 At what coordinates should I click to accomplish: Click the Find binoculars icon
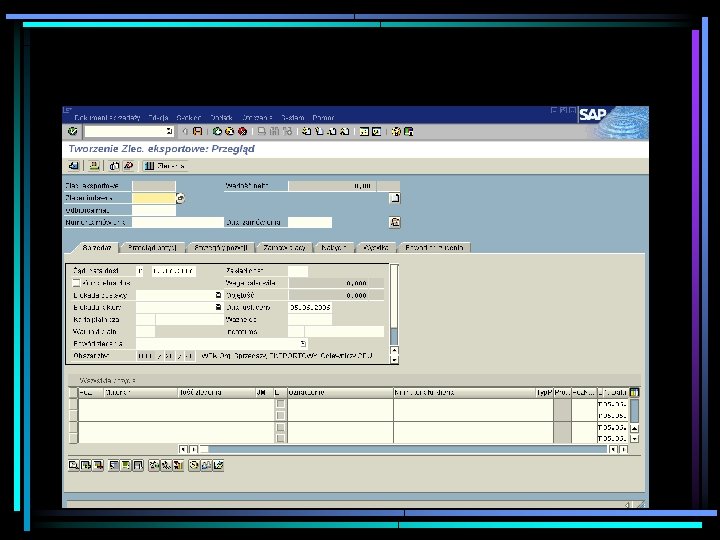click(275, 131)
